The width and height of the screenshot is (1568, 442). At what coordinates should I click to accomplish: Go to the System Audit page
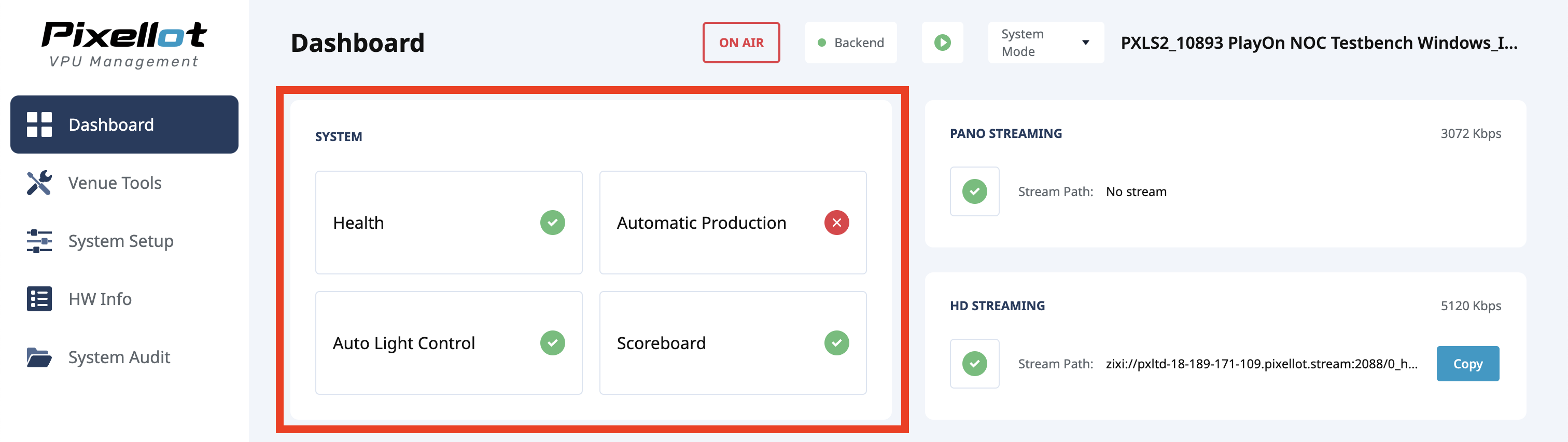pos(119,357)
